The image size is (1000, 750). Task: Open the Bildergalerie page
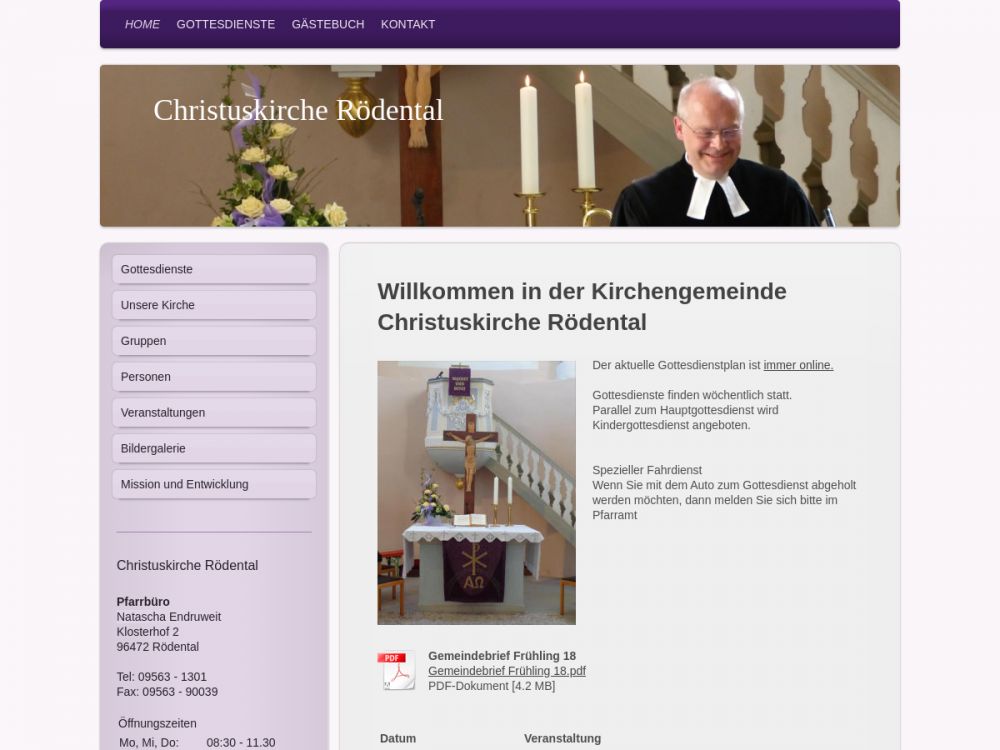point(214,449)
